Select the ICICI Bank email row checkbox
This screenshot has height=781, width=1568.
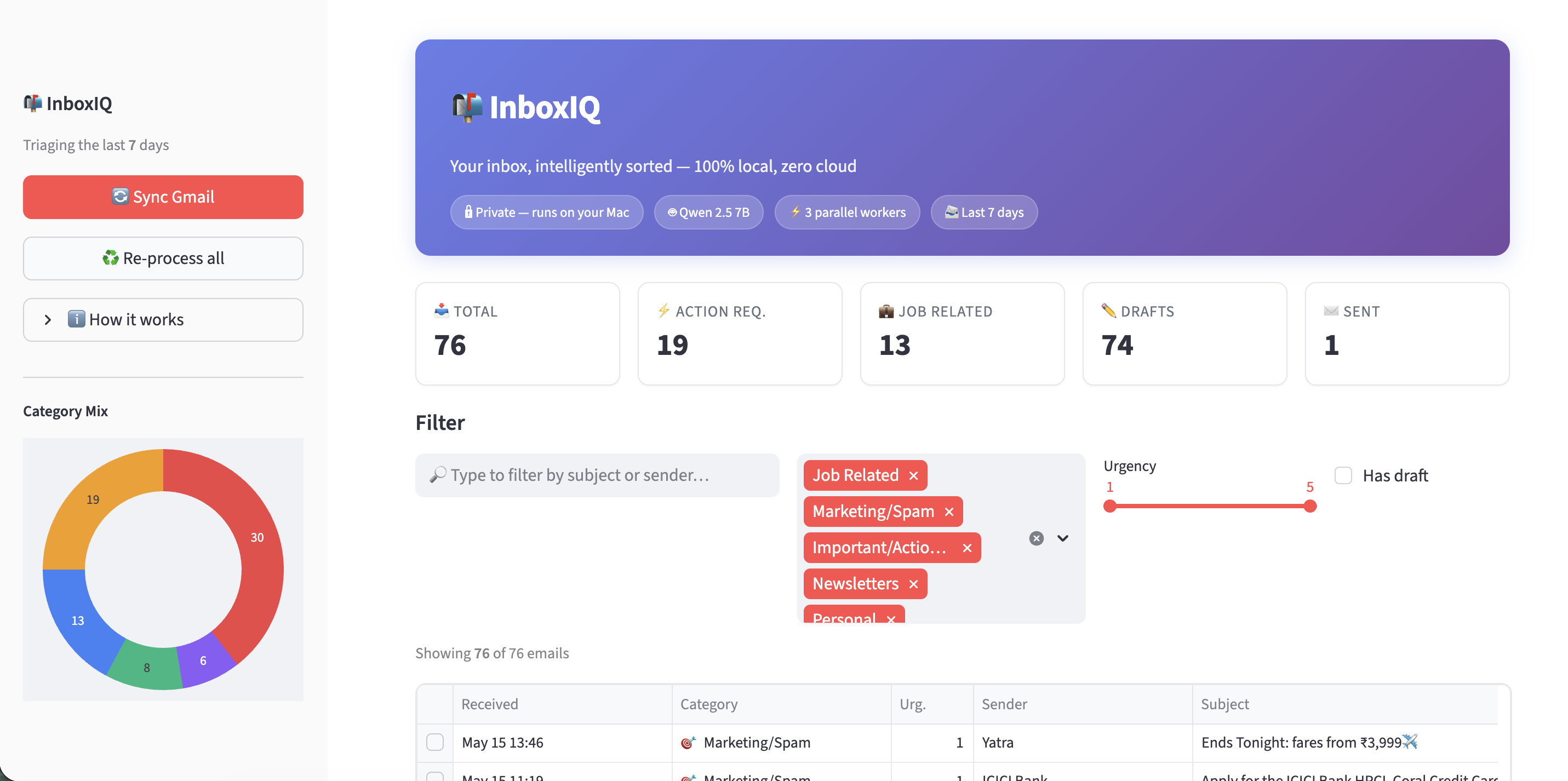(x=434, y=776)
